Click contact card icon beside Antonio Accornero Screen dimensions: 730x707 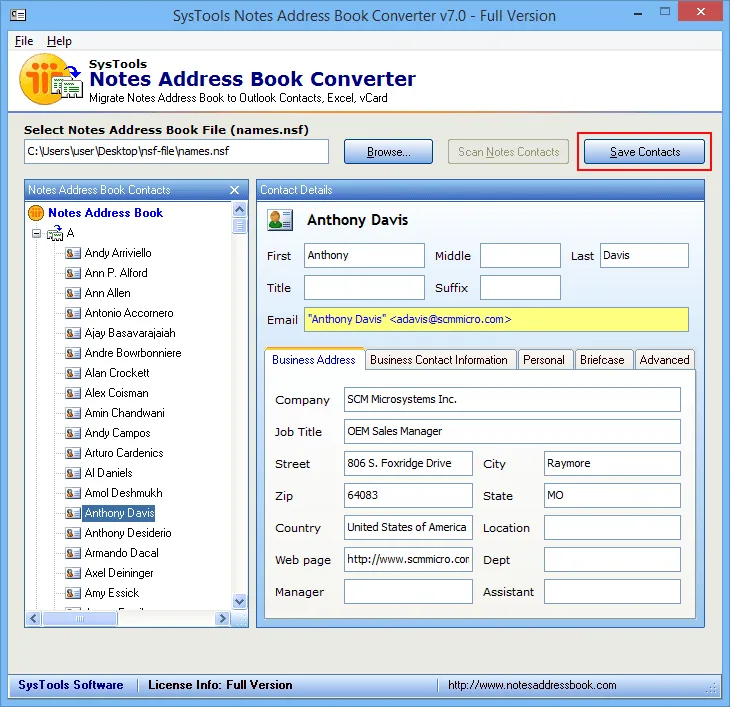(x=73, y=313)
